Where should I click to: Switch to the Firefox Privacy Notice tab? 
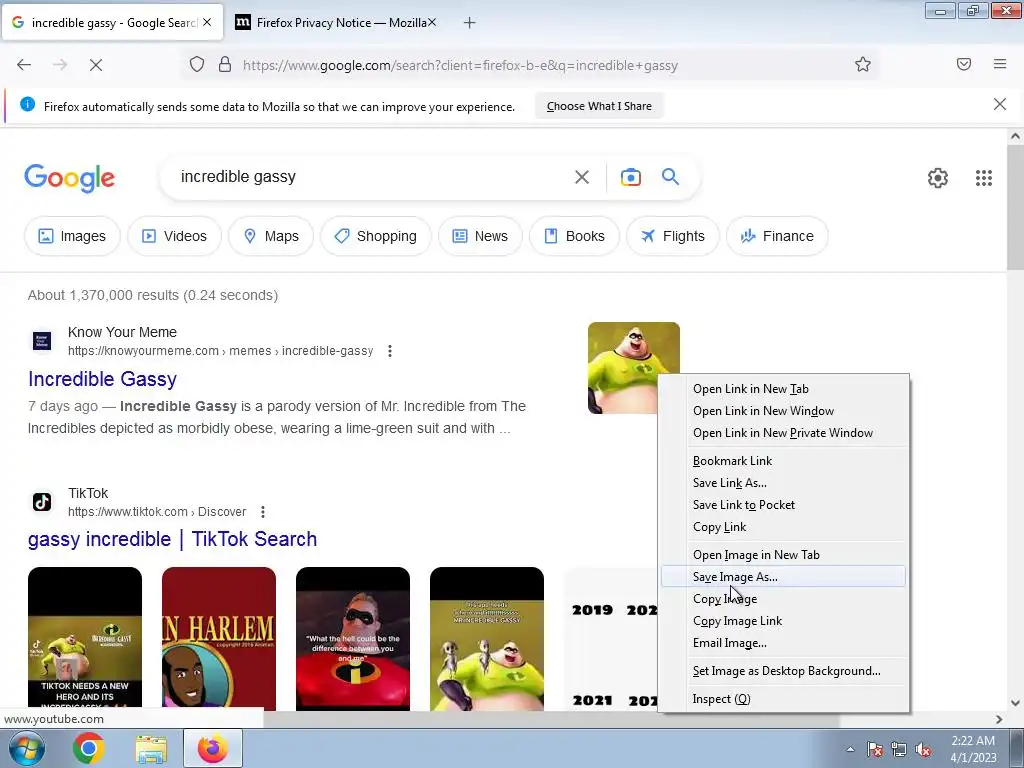335,23
